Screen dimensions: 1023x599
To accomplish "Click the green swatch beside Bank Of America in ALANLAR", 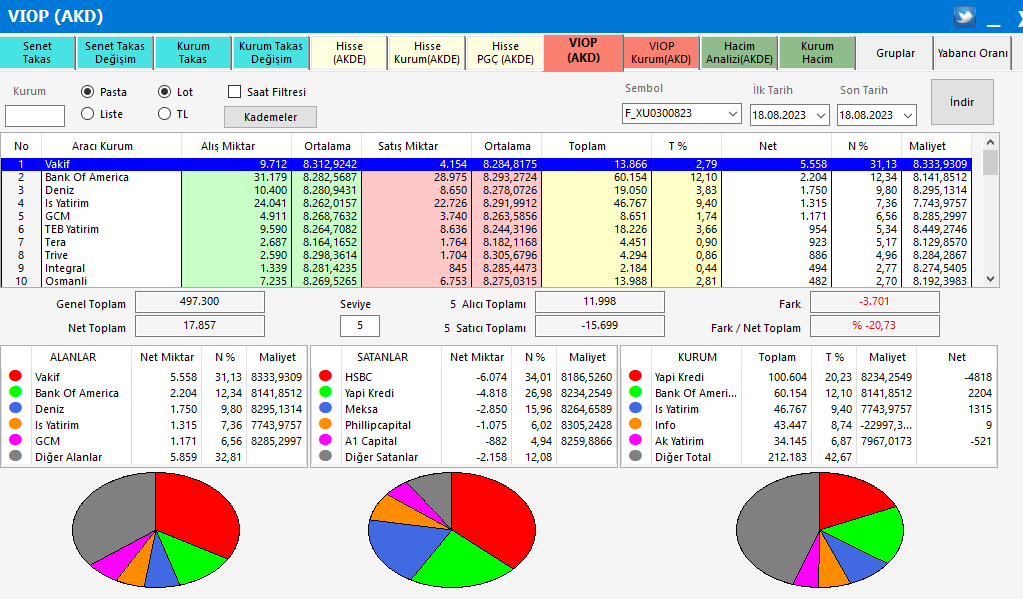I will 16,392.
